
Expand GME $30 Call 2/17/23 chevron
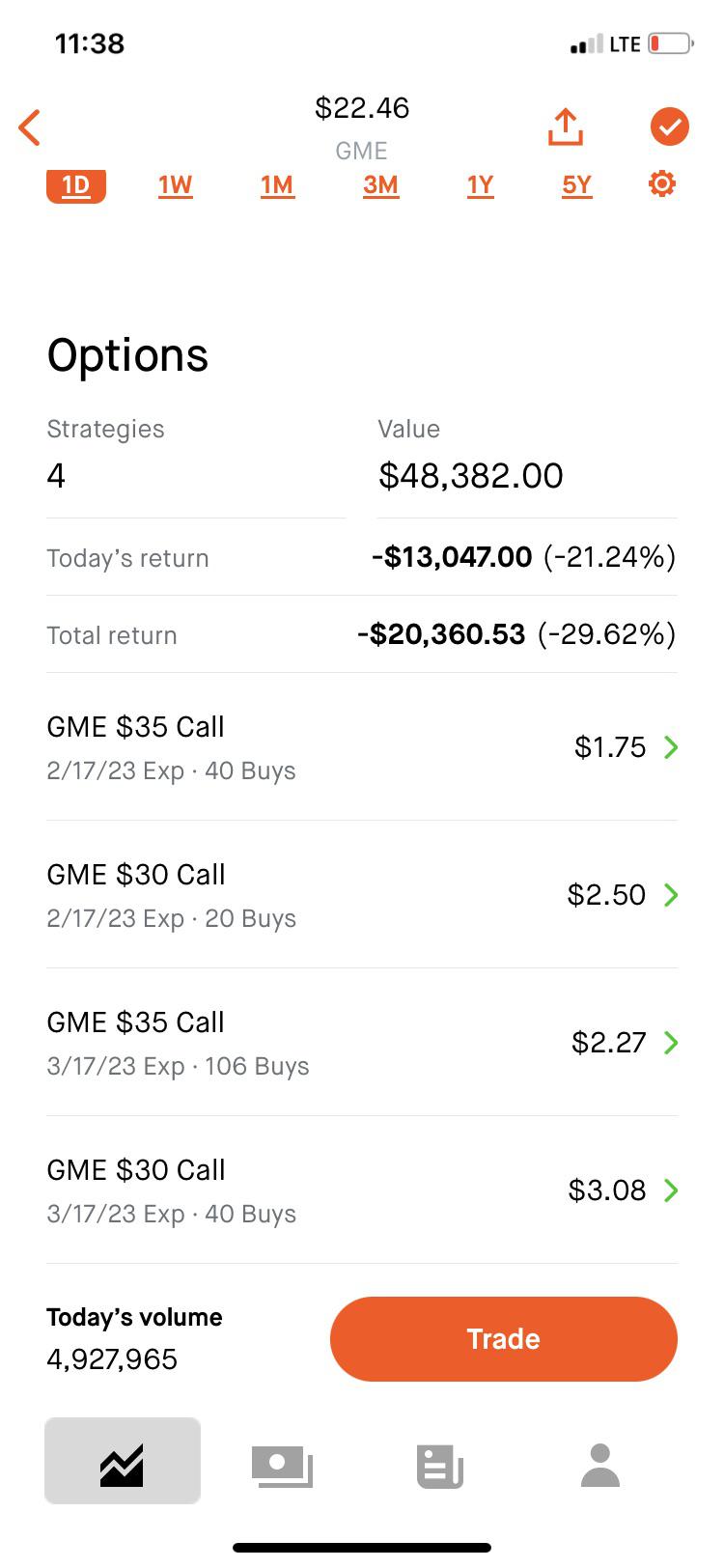click(x=672, y=895)
